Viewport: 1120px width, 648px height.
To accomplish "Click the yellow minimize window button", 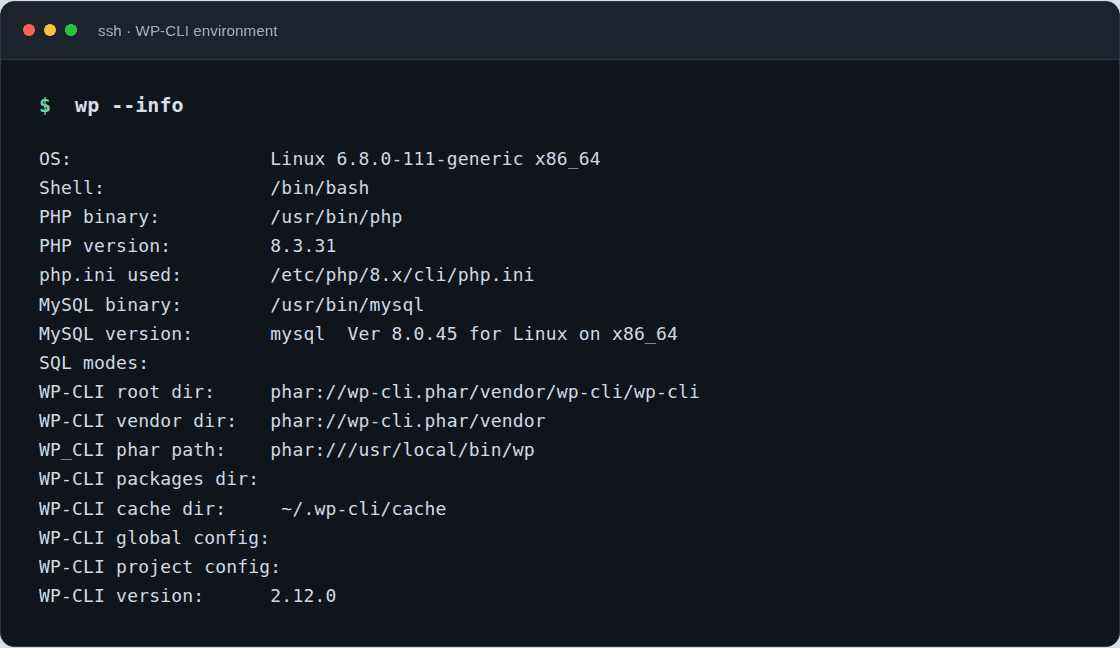I will click(50, 30).
